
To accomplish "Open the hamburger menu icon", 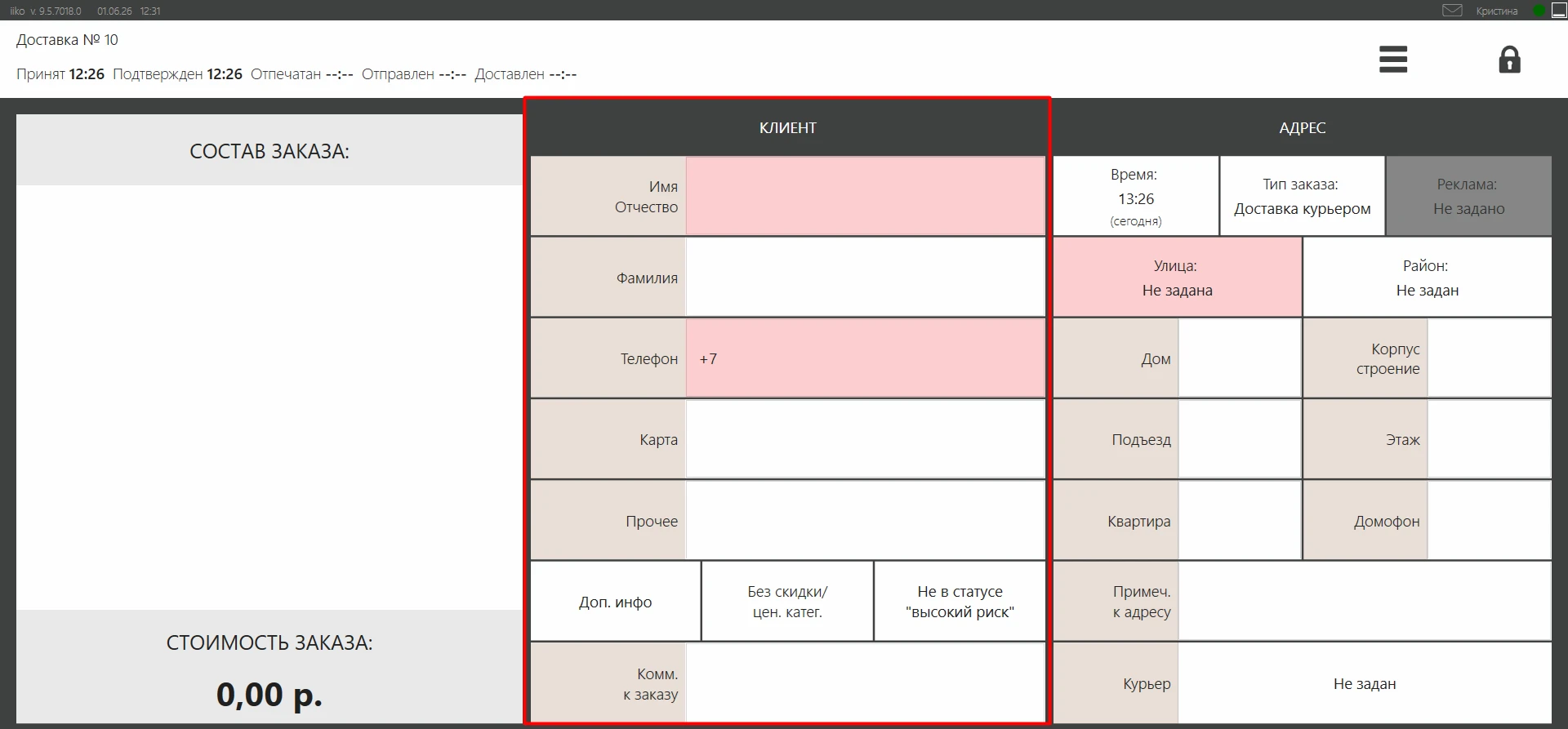I will (x=1392, y=60).
